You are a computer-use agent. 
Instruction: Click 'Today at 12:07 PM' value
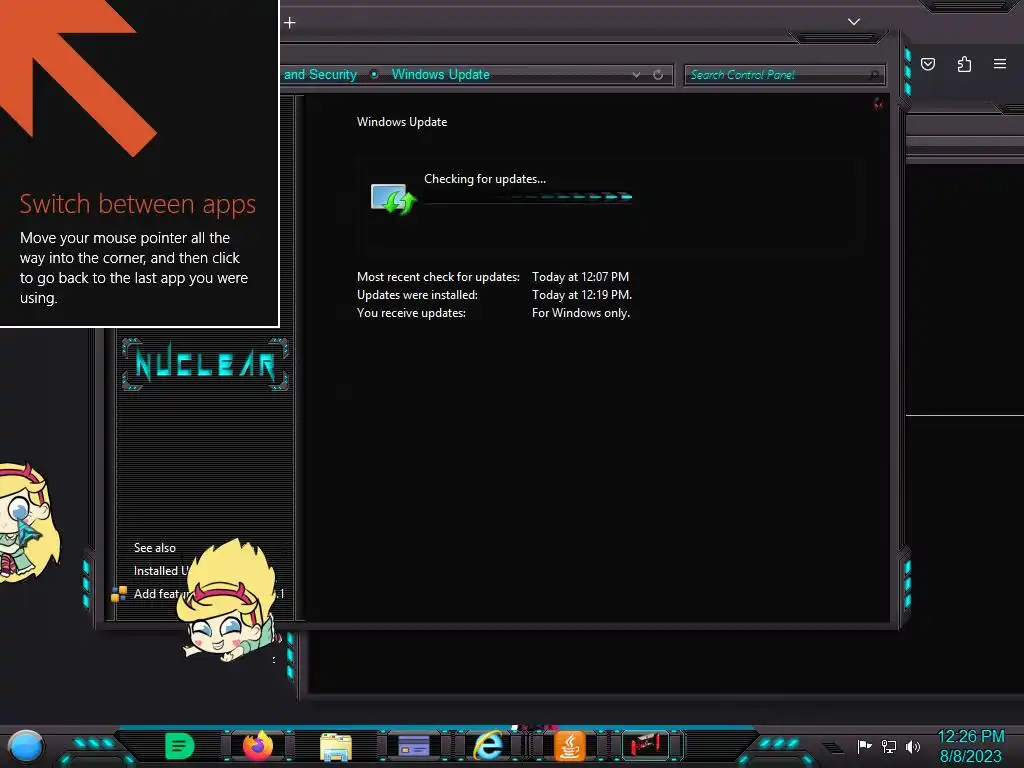[x=580, y=277]
